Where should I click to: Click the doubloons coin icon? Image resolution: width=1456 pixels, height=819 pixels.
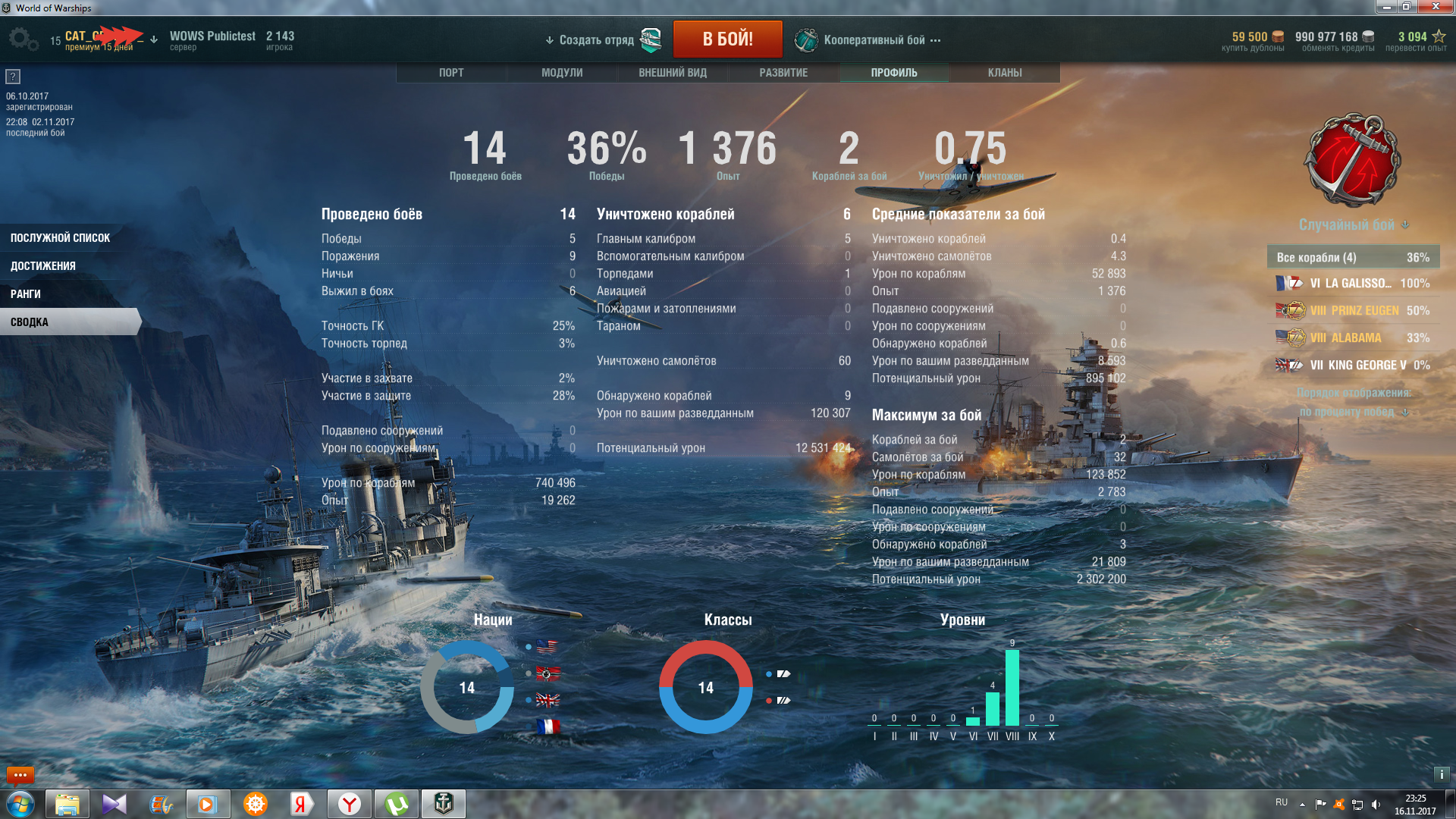pyautogui.click(x=1278, y=36)
